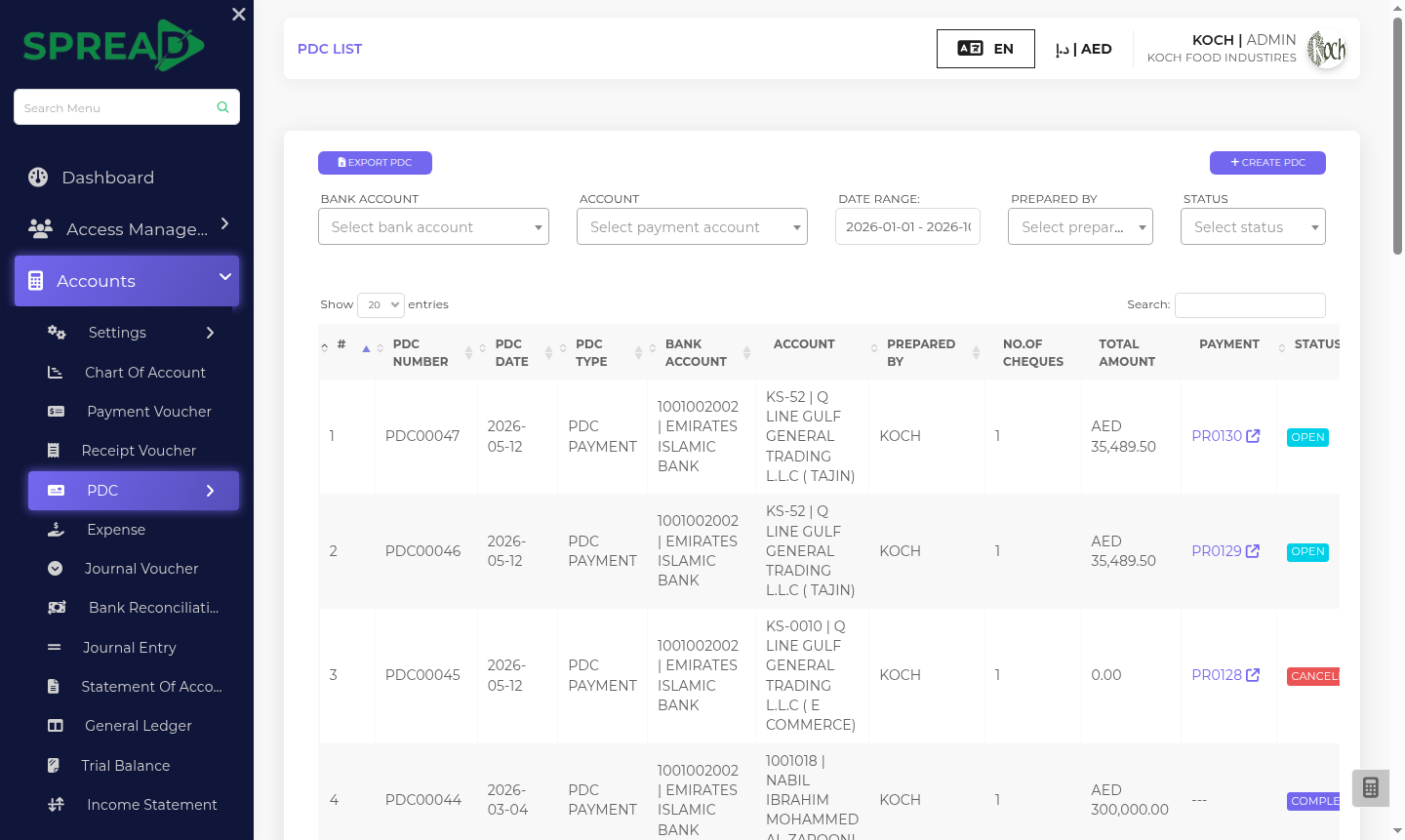This screenshot has width=1405, height=840.
Task: Click the Trial Balance icon
Action: click(x=54, y=766)
